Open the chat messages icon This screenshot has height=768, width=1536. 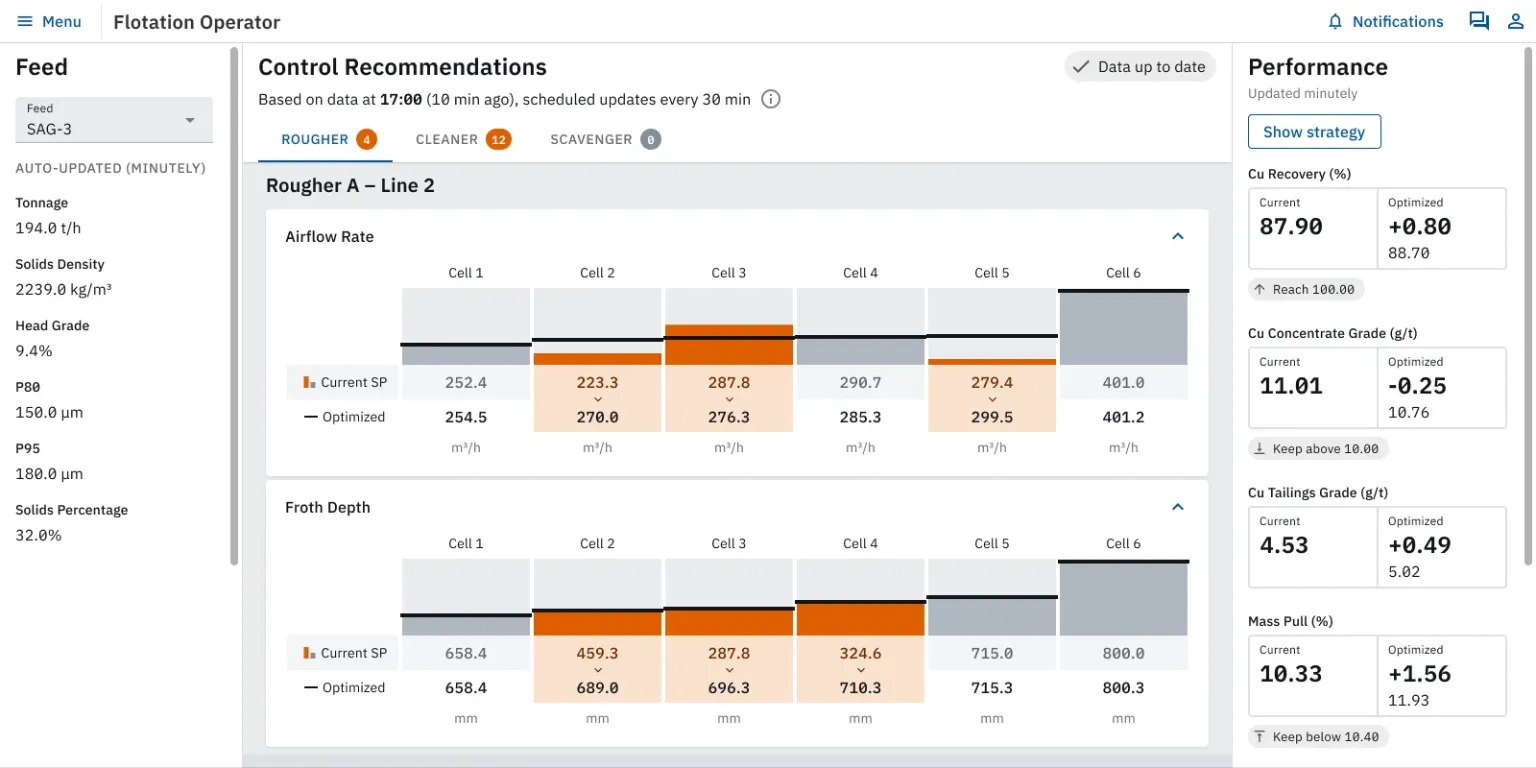click(1478, 21)
